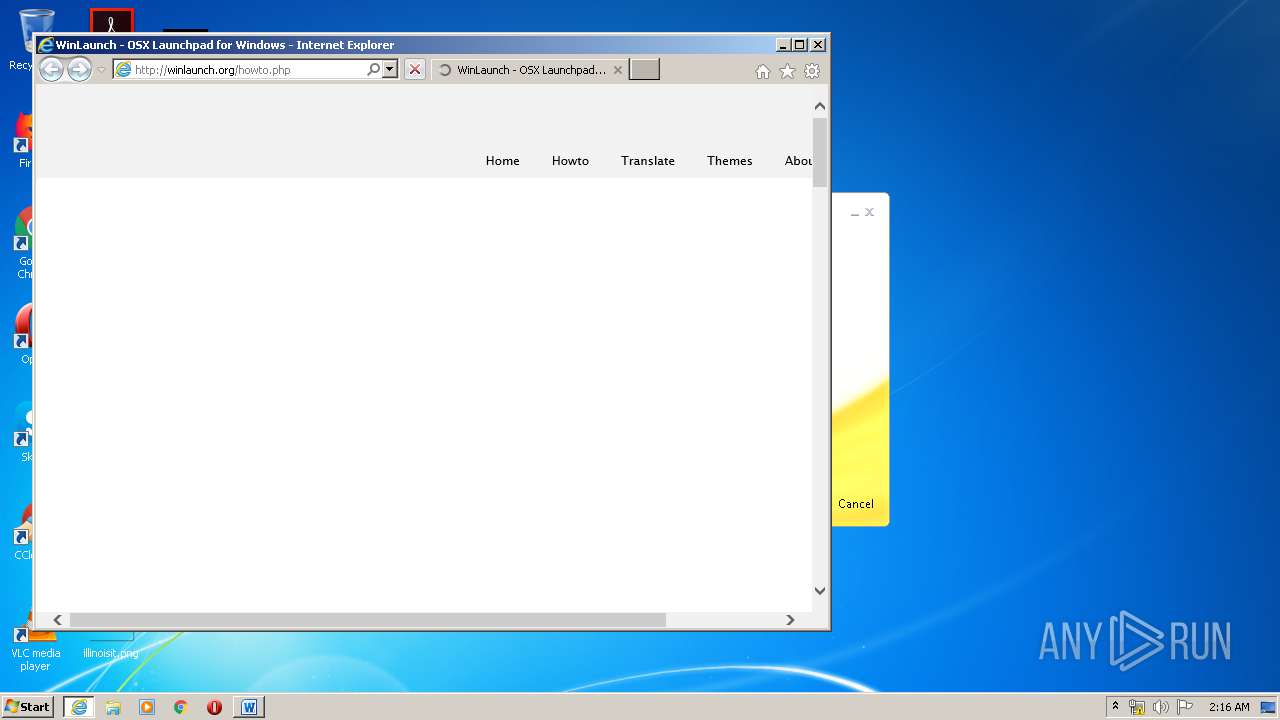The height and width of the screenshot is (720, 1280).
Task: Click the horizontal scrollbar thumb
Action: pos(367,620)
